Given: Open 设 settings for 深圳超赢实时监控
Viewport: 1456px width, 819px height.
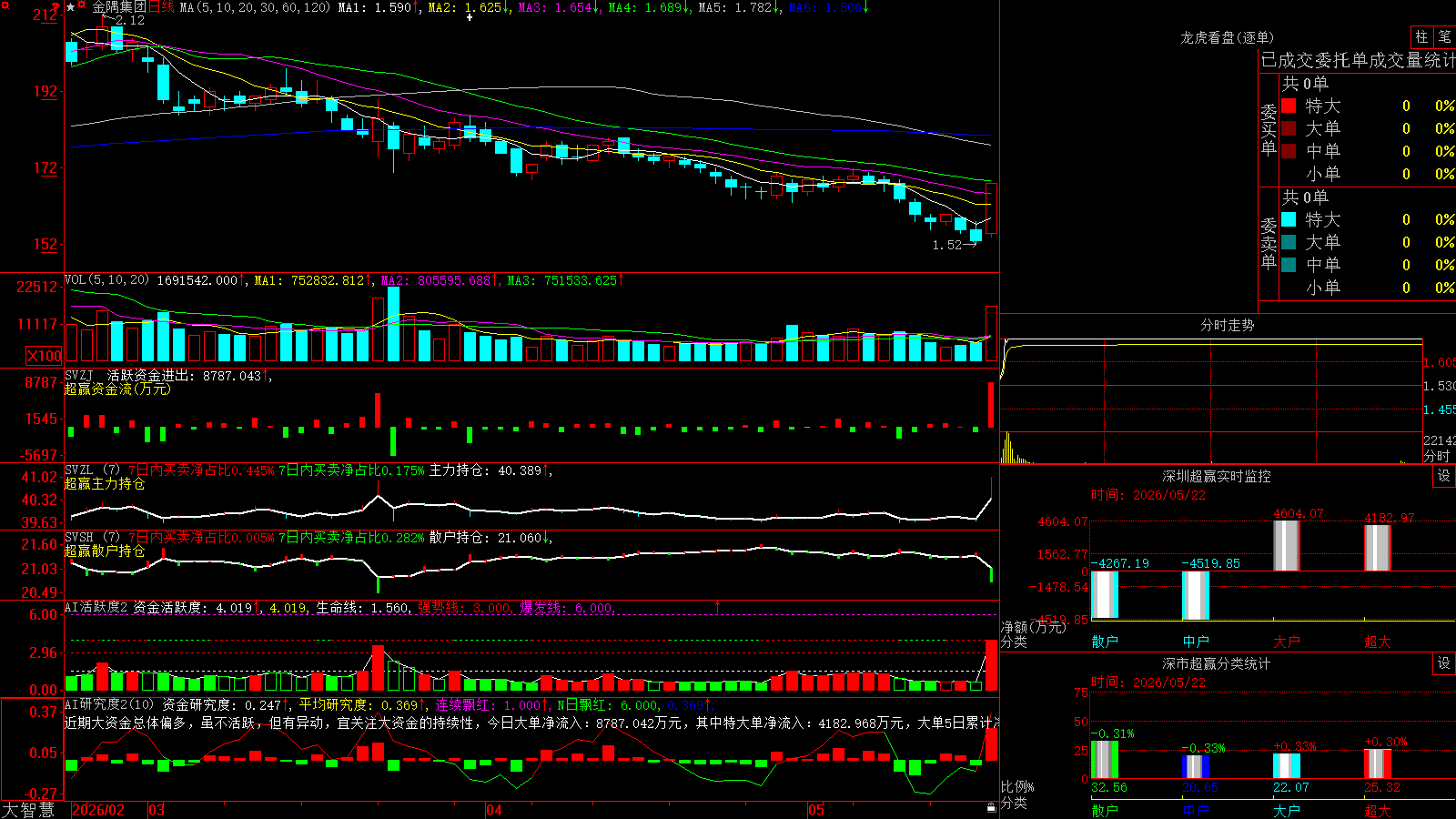Looking at the screenshot, I should coord(1444,476).
